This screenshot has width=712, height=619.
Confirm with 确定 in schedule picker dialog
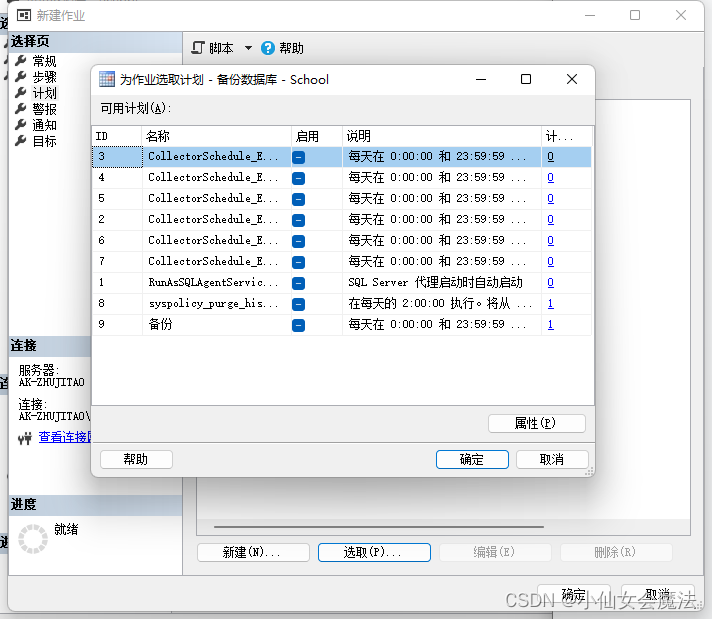[x=472, y=460]
